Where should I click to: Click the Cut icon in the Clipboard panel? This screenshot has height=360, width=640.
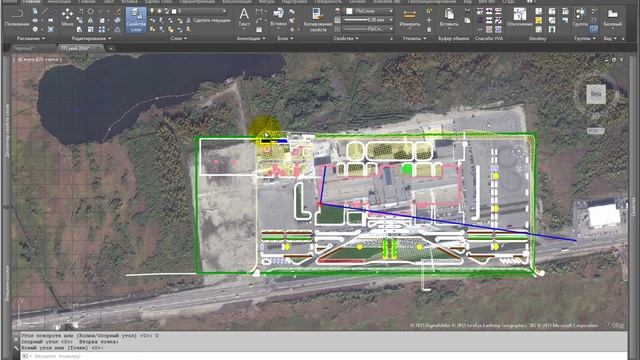coord(467,11)
